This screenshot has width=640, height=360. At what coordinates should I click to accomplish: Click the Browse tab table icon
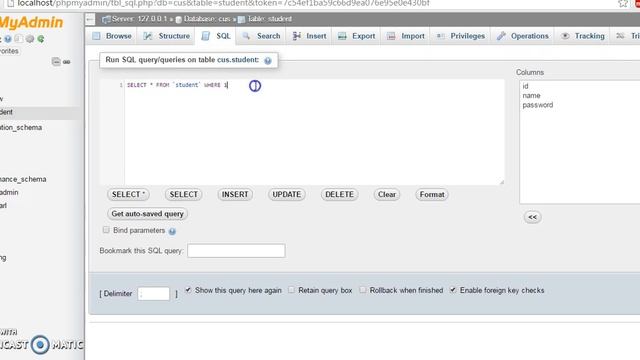pos(96,36)
